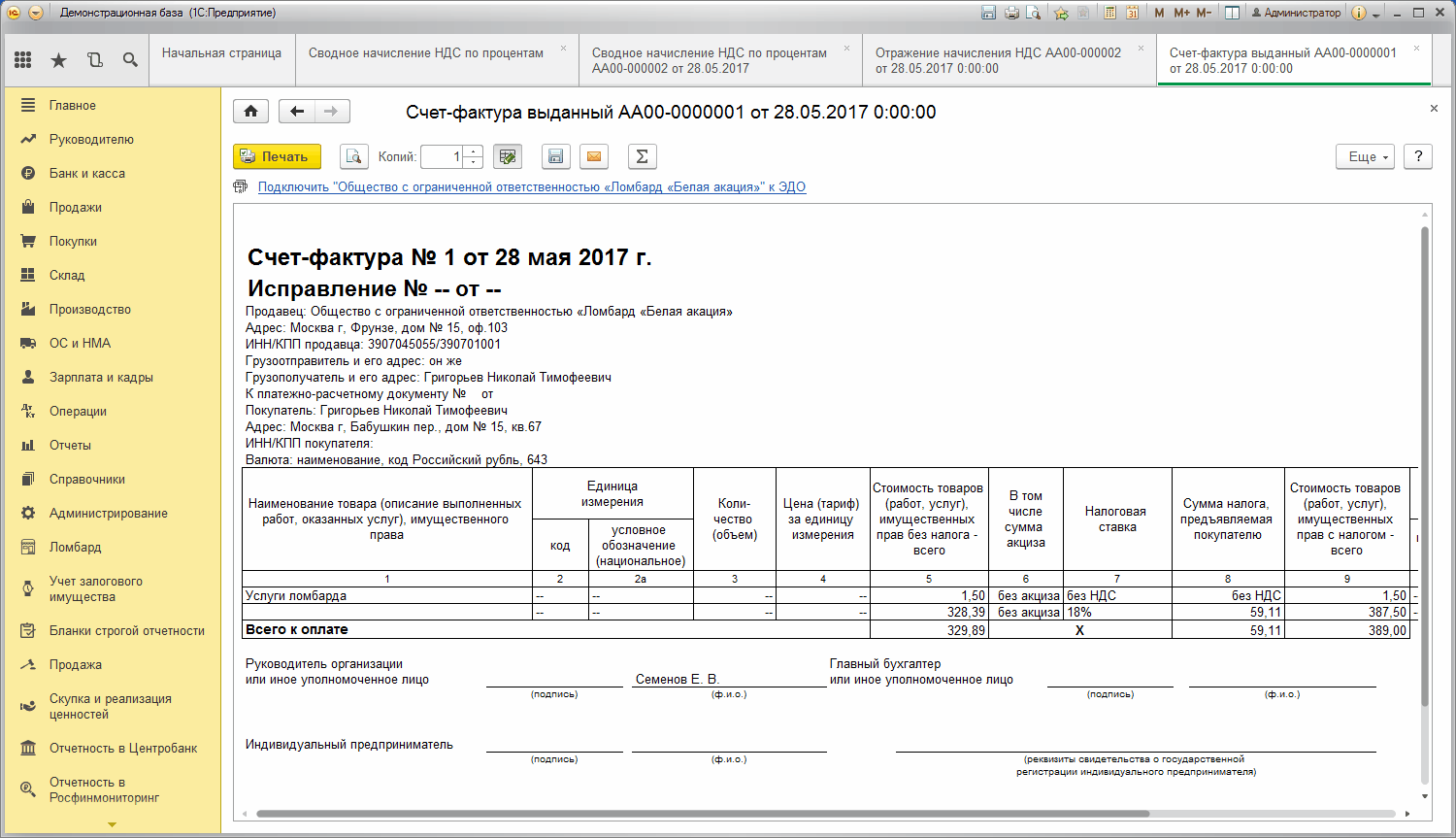Open Главное section in sidebar
Screen dimensions: 1456x838
(111, 105)
